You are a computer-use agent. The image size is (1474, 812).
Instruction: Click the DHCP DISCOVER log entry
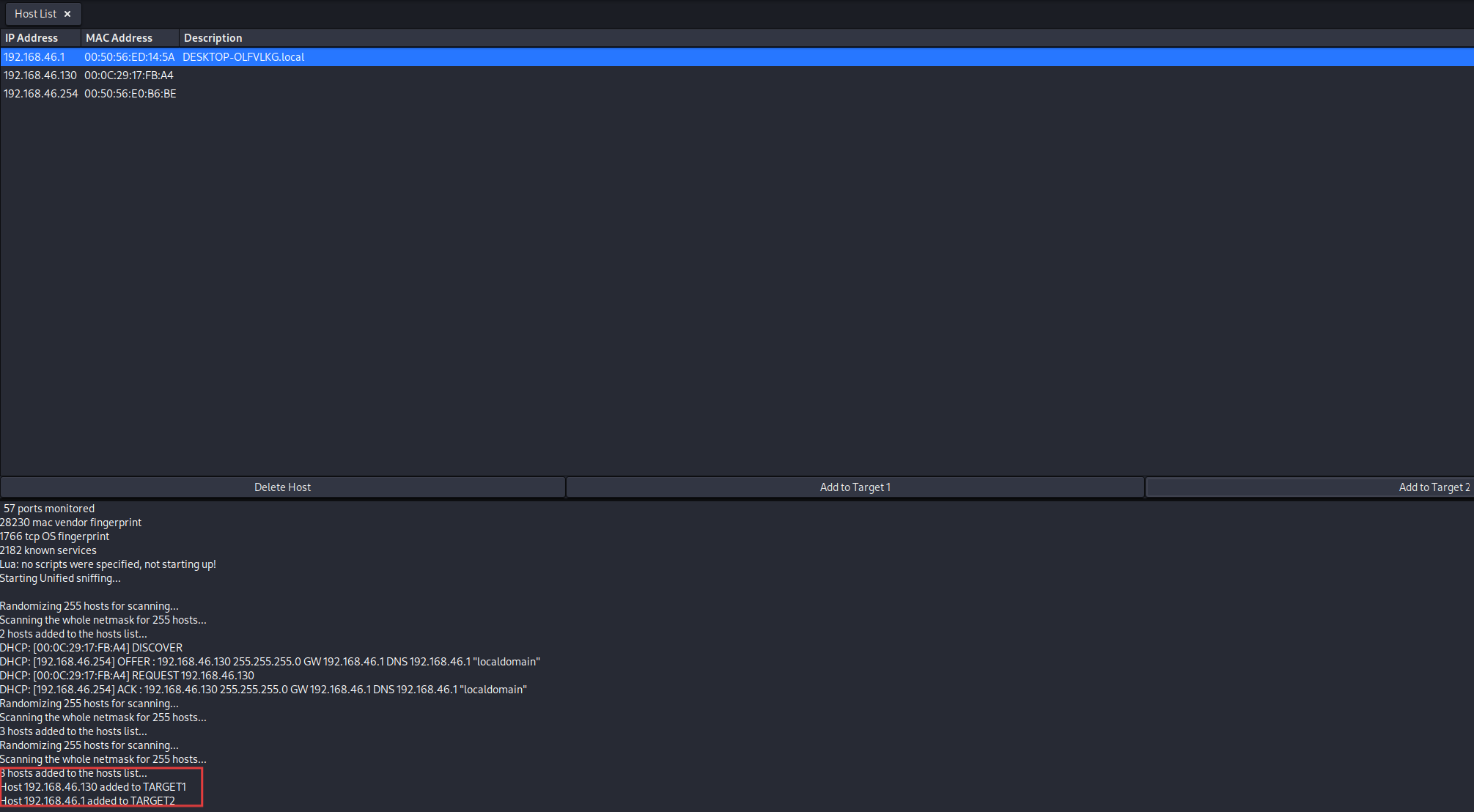tap(92, 648)
